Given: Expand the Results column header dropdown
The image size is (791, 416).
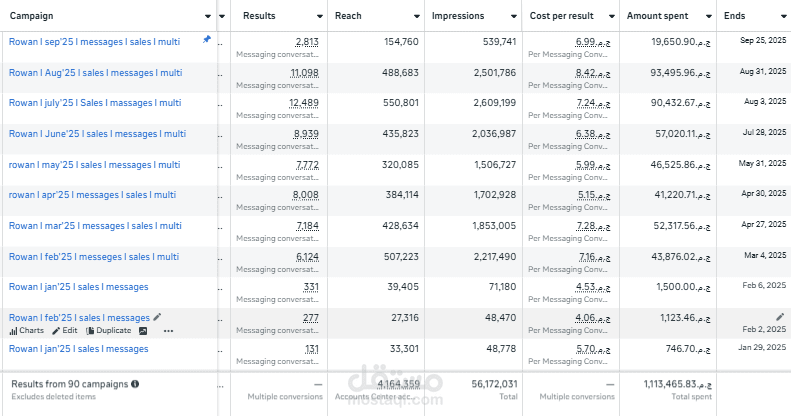Looking at the screenshot, I should click(316, 17).
